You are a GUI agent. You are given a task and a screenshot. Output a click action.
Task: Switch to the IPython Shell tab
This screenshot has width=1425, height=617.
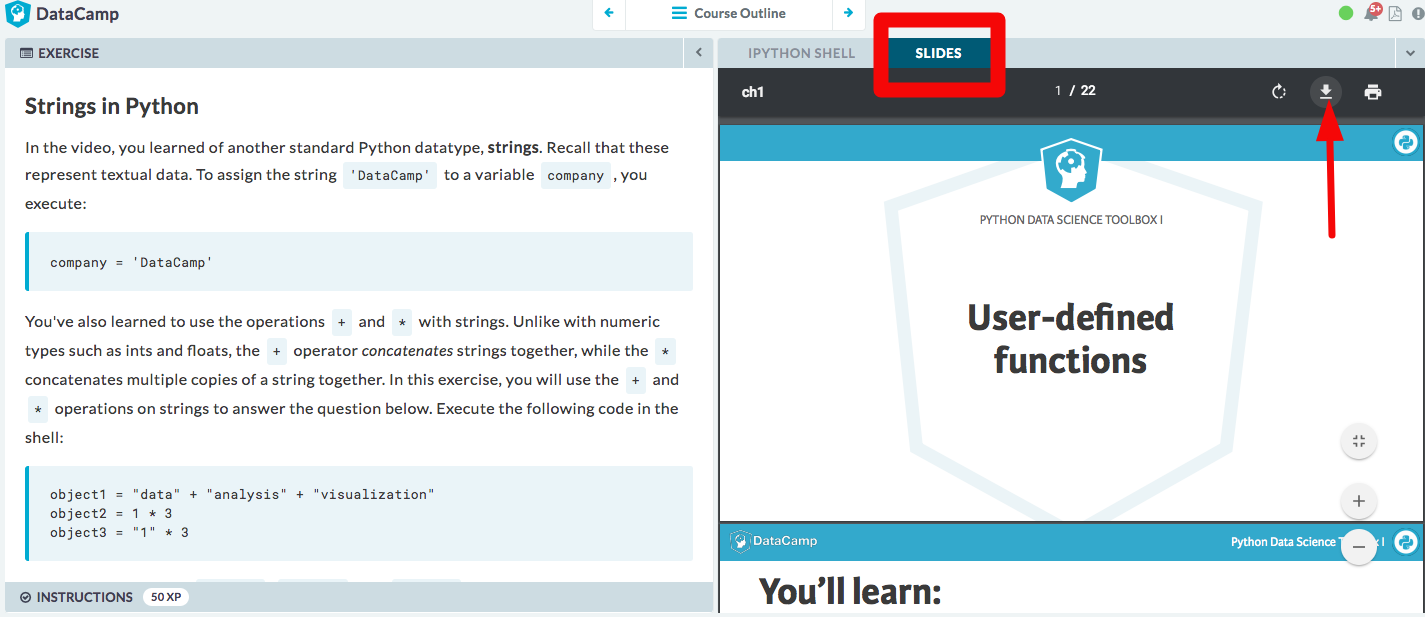[801, 53]
